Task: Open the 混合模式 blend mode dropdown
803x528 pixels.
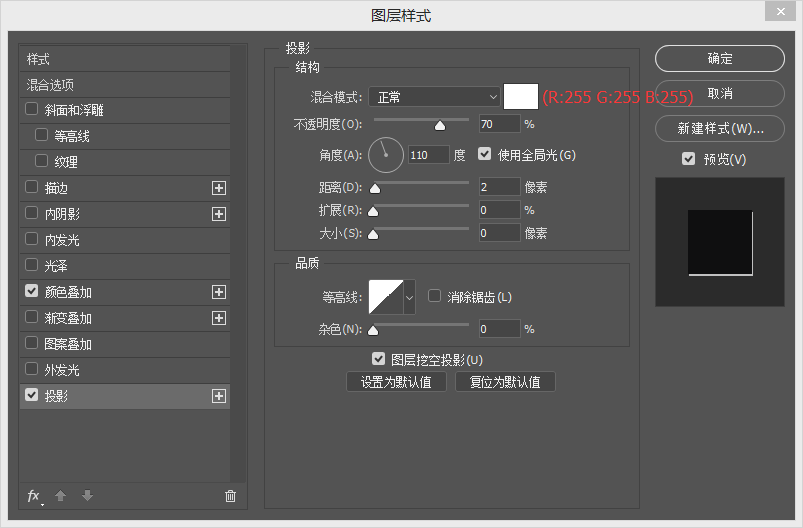Action: [434, 97]
